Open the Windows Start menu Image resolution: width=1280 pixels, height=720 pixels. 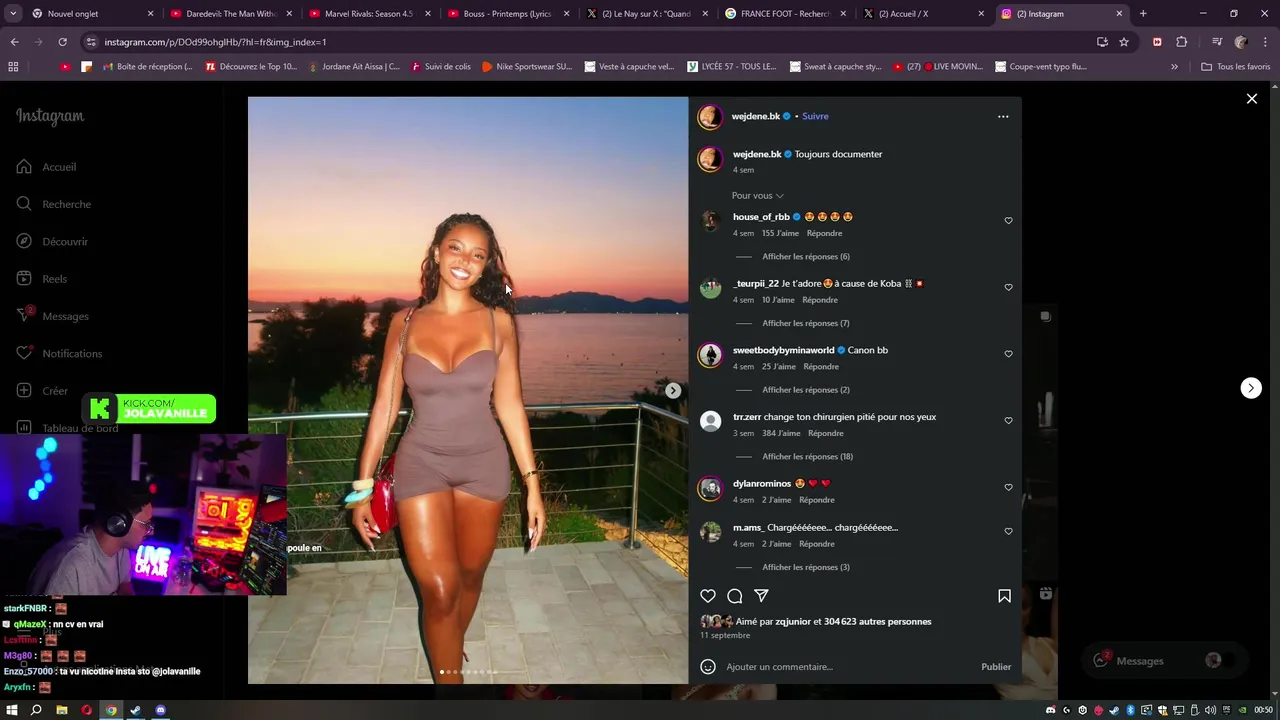pyautogui.click(x=11, y=710)
